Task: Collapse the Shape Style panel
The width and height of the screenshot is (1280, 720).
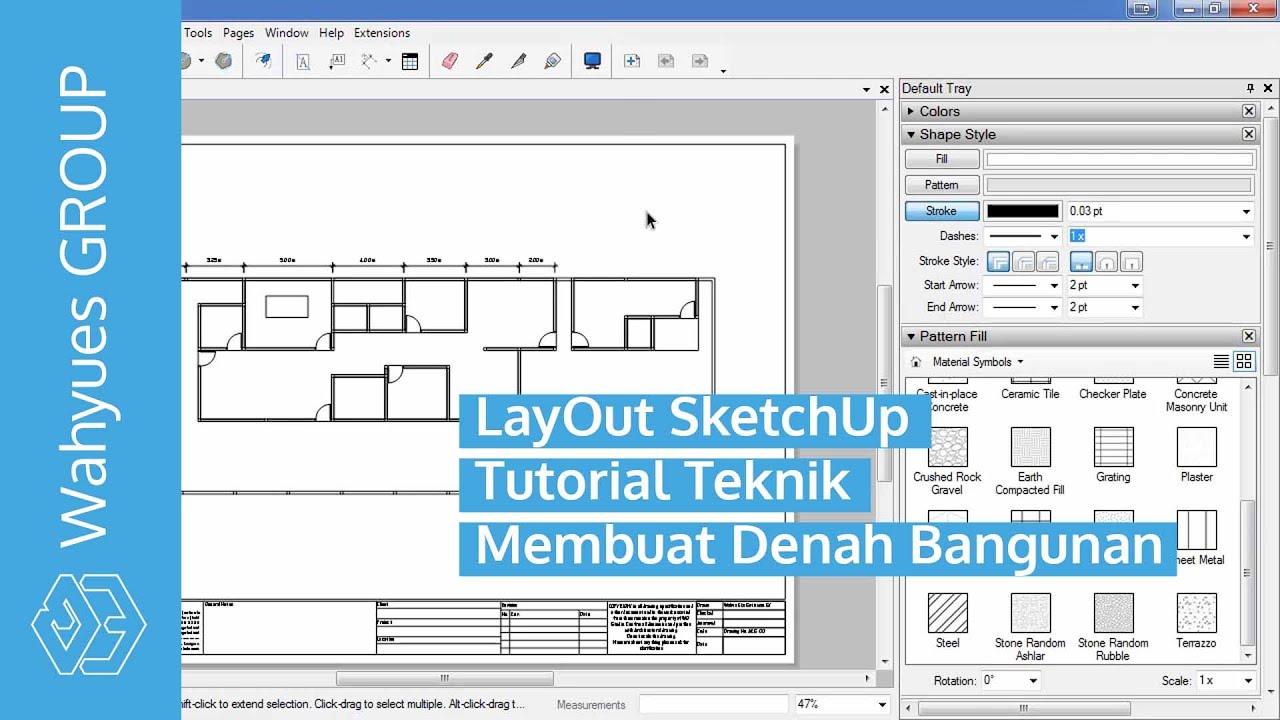Action: pos(911,134)
